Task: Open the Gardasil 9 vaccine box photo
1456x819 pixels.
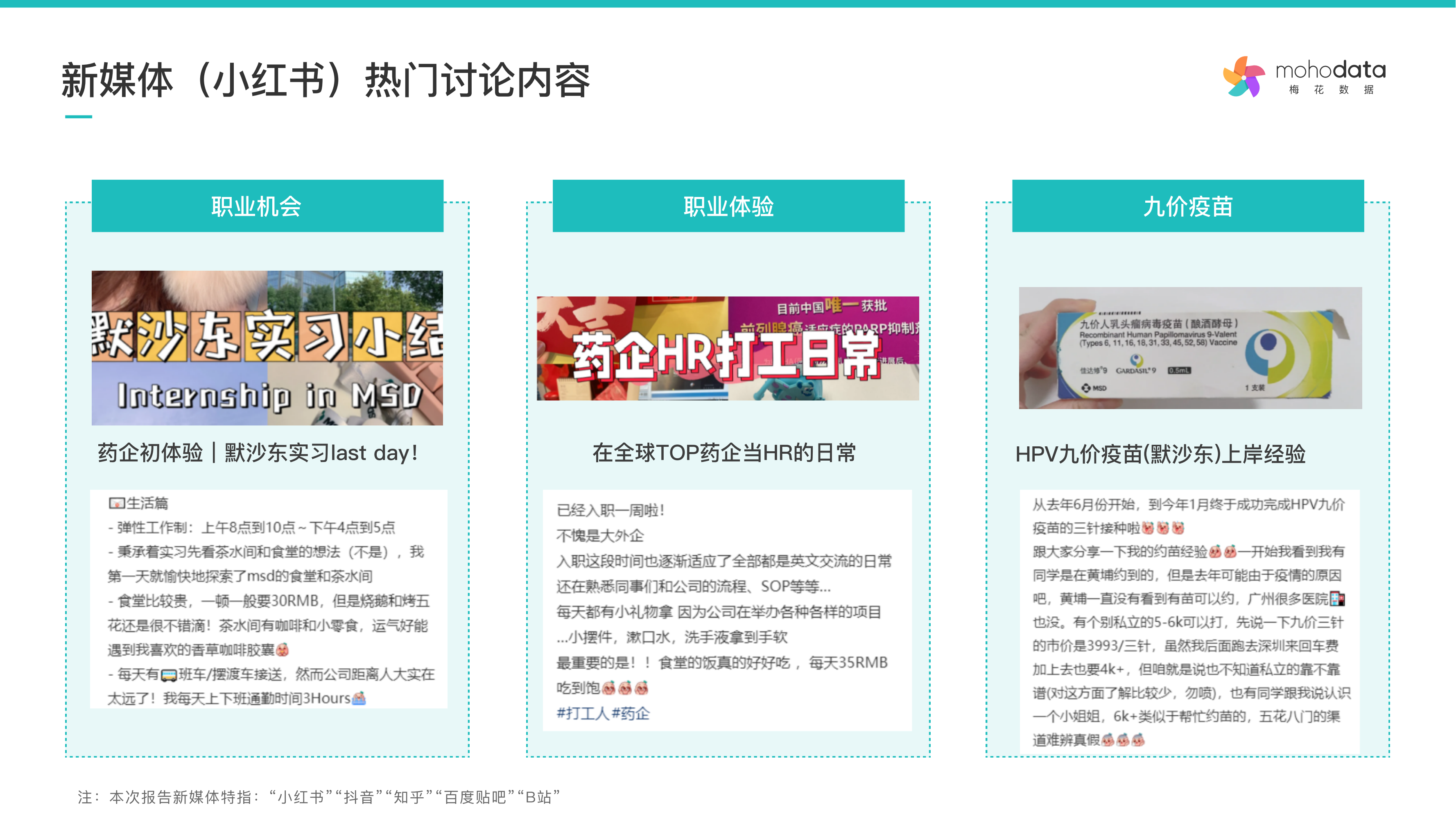Action: (x=1190, y=348)
